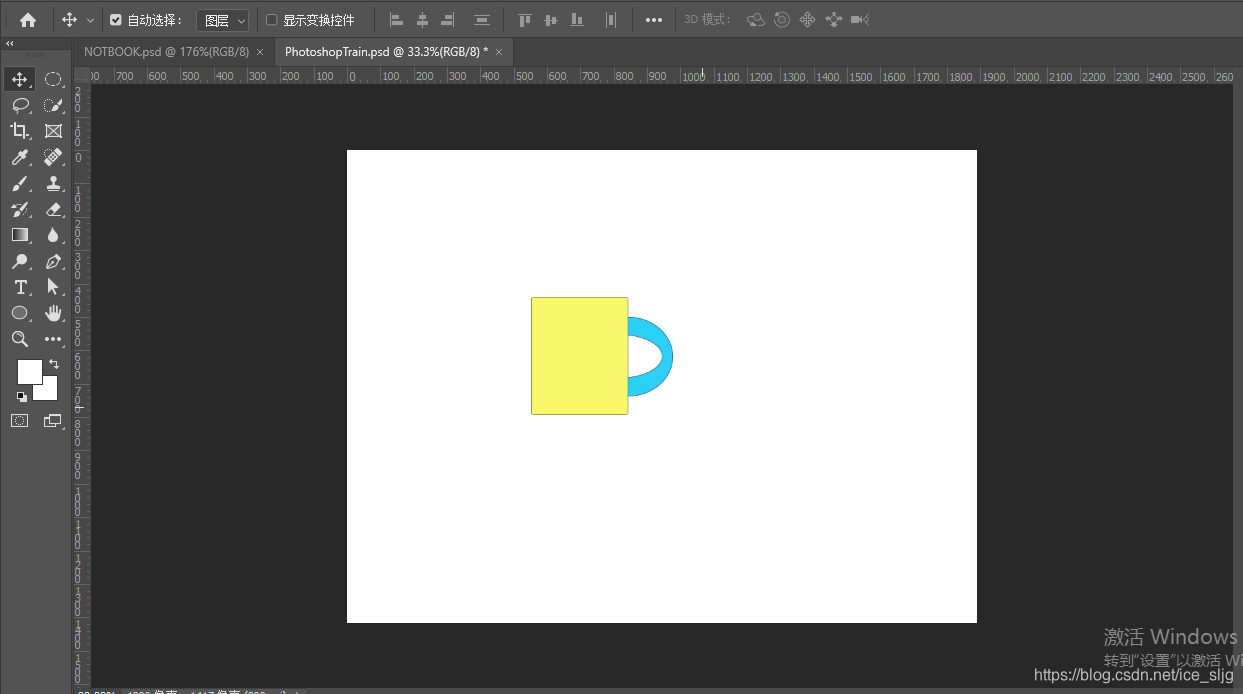Viewport: 1243px width, 694px height.
Task: Click the 3D Slide camera icon
Action: 834,19
